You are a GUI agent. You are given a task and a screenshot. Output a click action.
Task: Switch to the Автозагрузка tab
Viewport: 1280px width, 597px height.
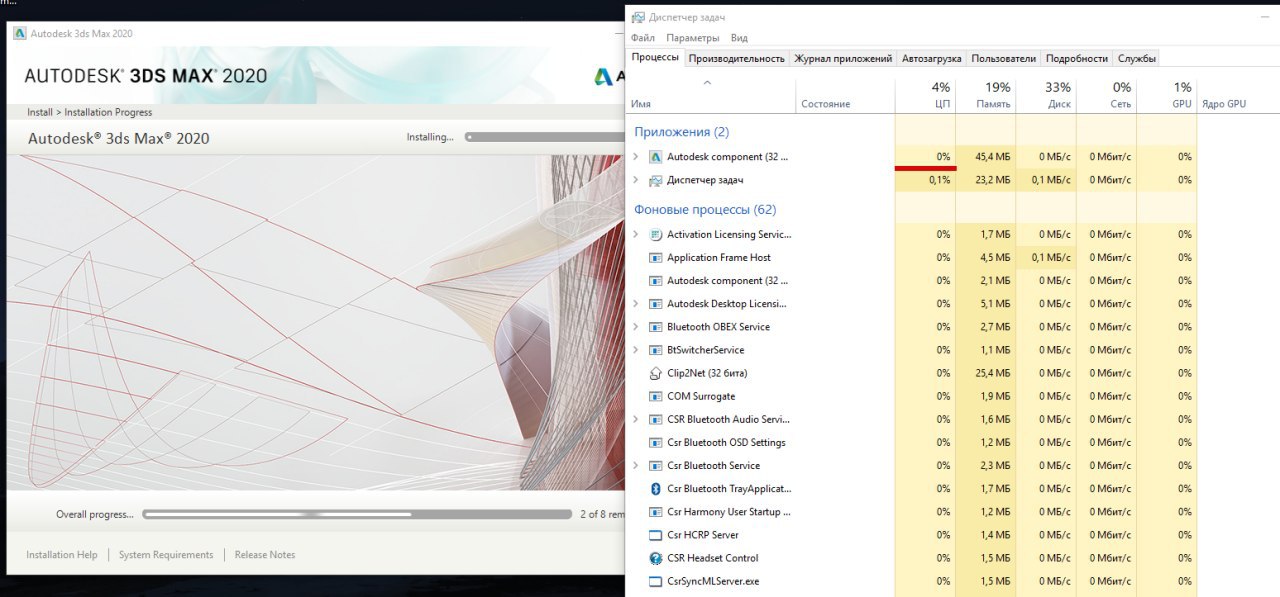932,58
